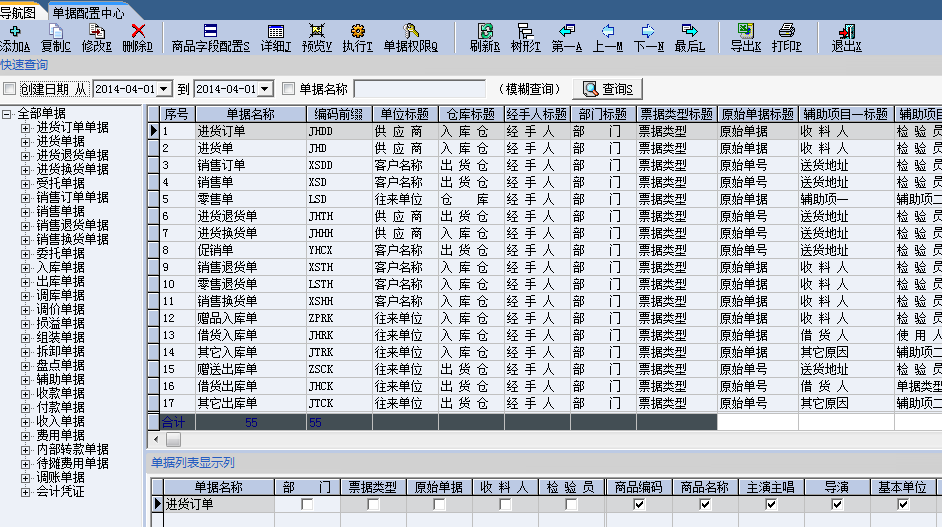Image resolution: width=942 pixels, height=527 pixels.
Task: Enable the 创建日期 date filter checkbox
Action: pos(10,89)
